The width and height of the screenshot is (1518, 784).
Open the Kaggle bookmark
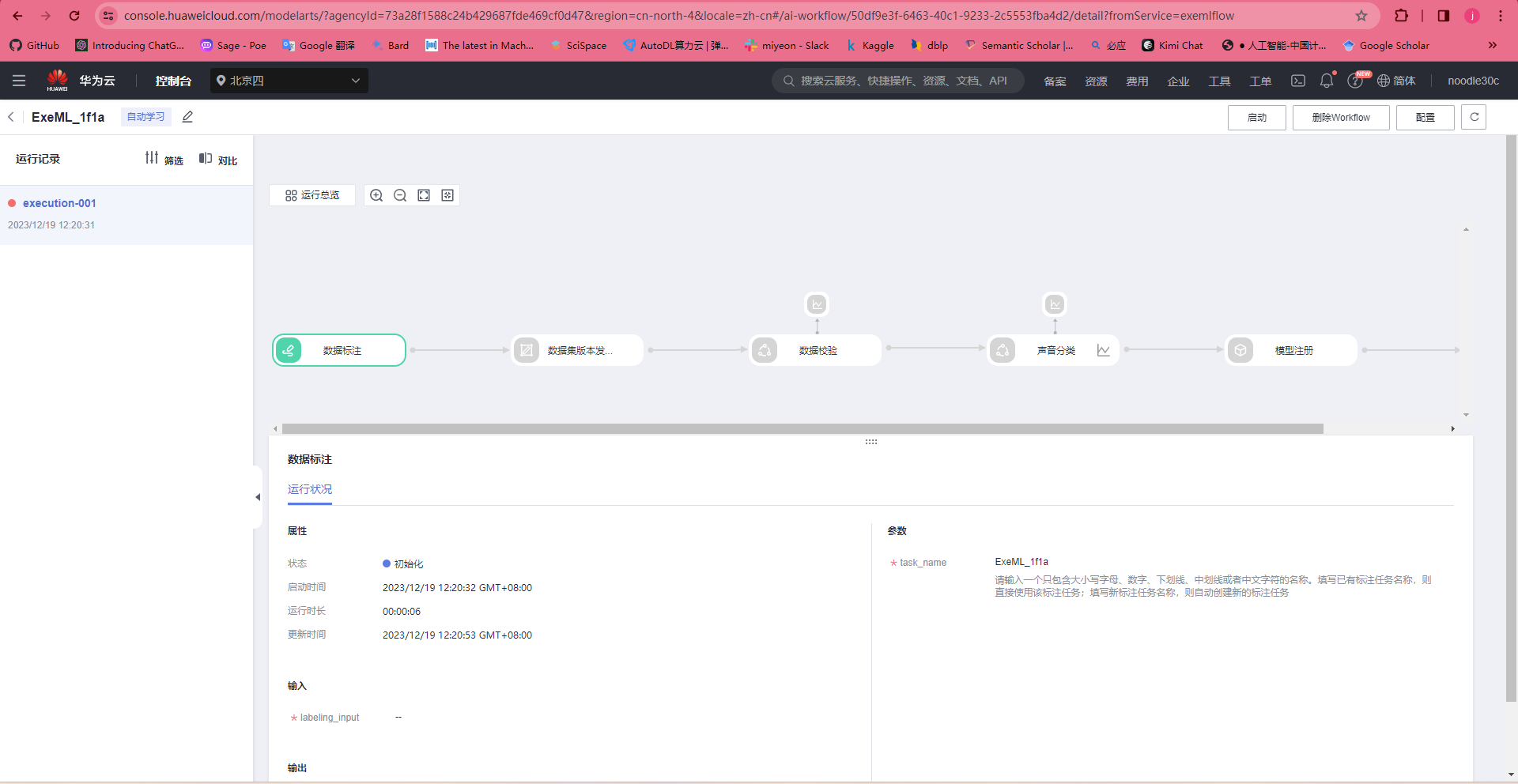point(870,45)
